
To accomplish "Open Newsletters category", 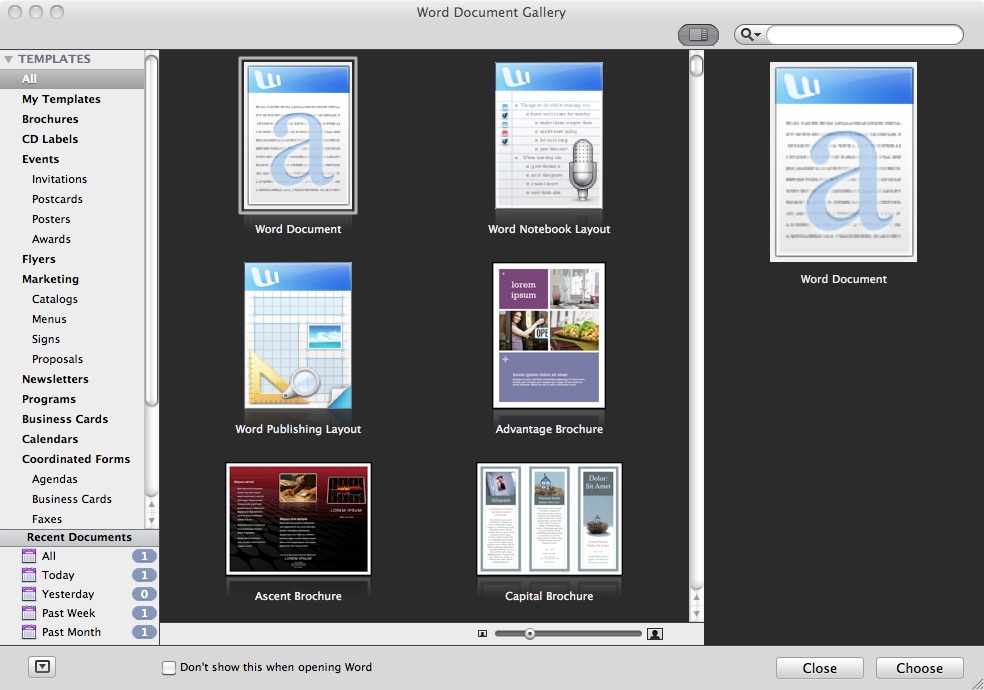I will 55,380.
